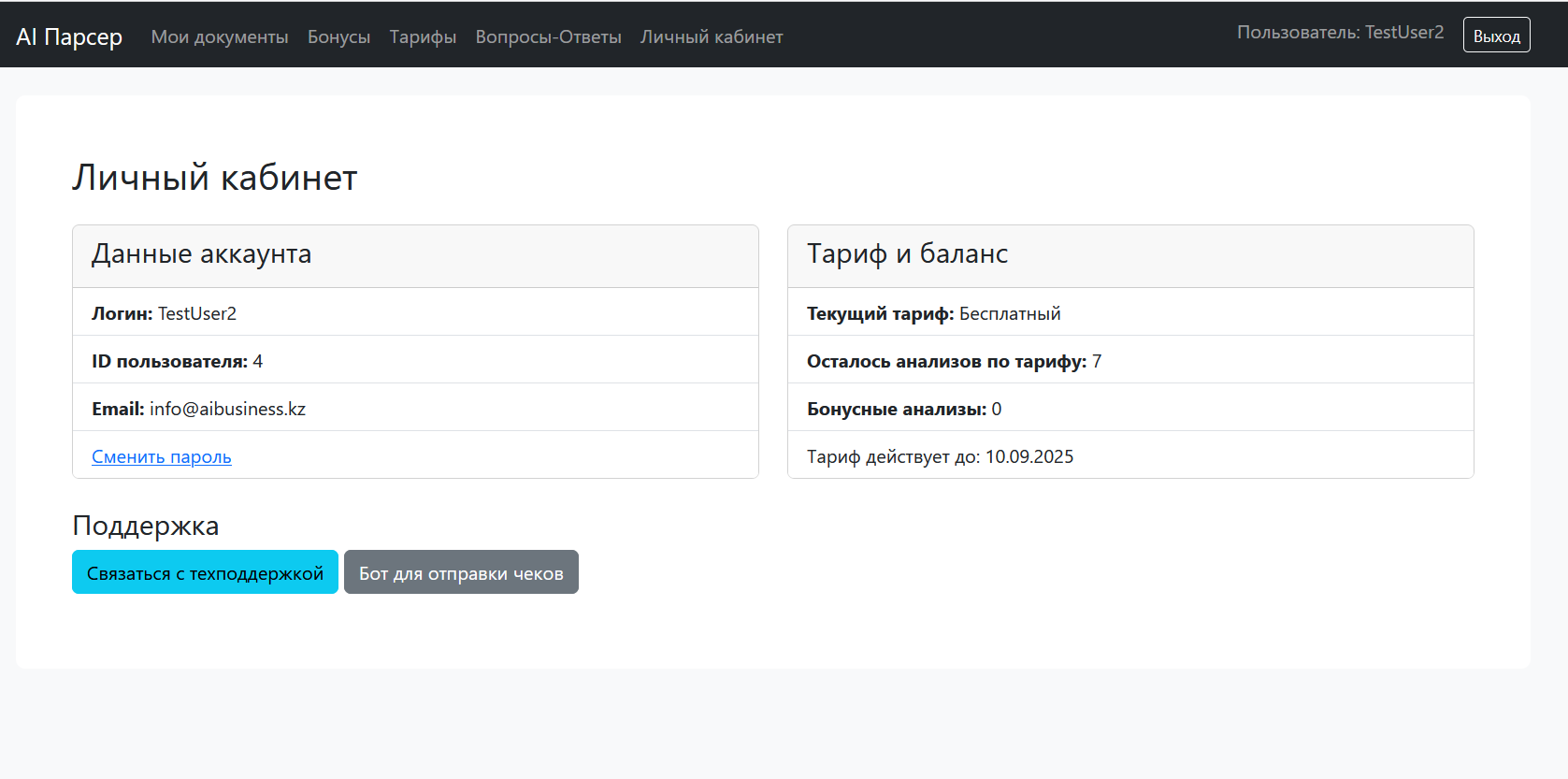This screenshot has height=779, width=1568.
Task: Go to the Бонусы section
Action: coord(338,36)
